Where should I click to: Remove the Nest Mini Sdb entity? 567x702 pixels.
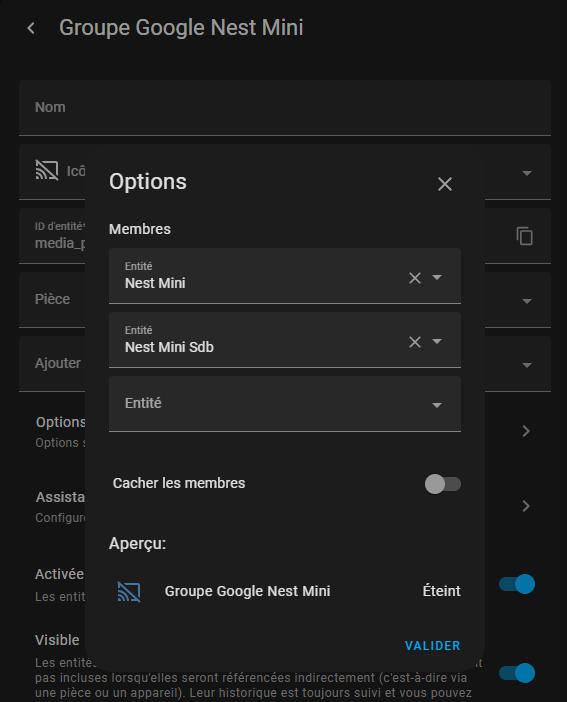click(415, 342)
